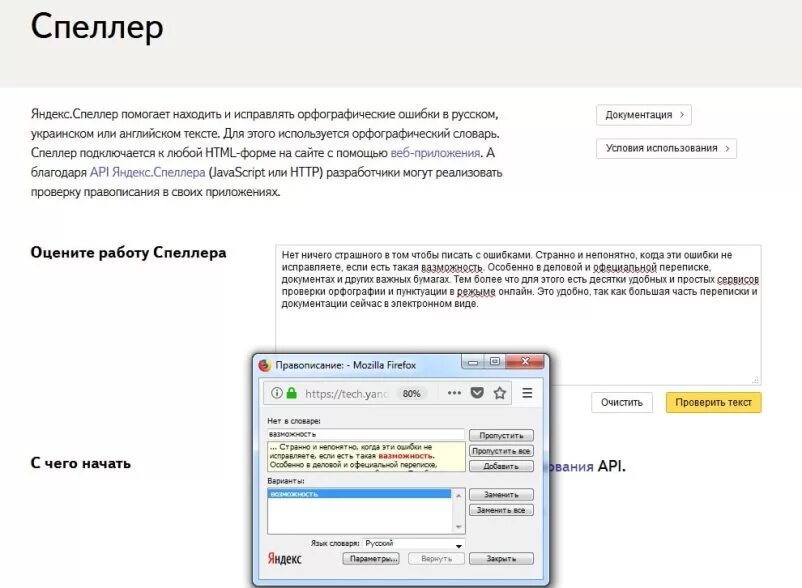Click the Заменить все button
Viewport: 802px width, 588px height.
pyautogui.click(x=501, y=510)
